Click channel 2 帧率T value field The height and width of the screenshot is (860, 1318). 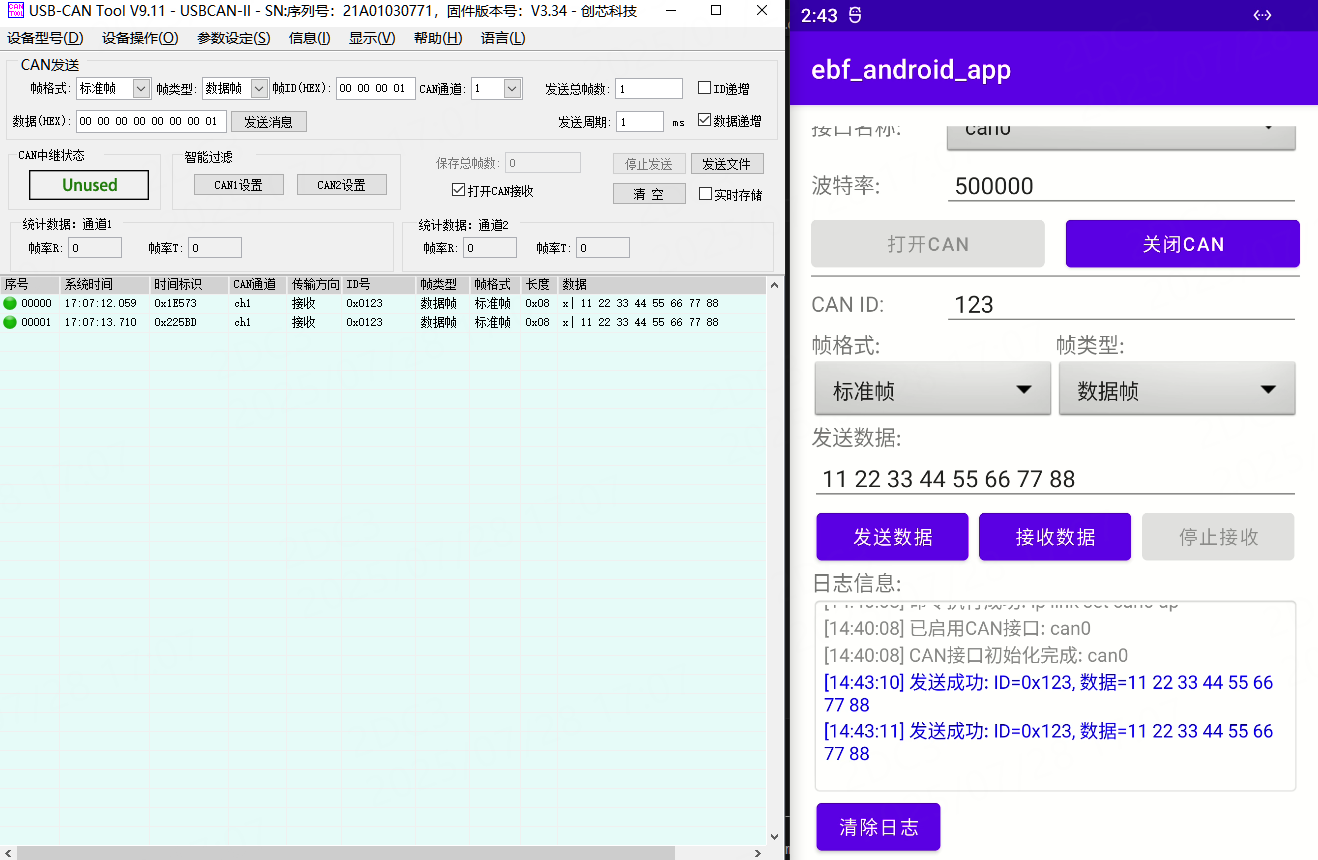(603, 248)
